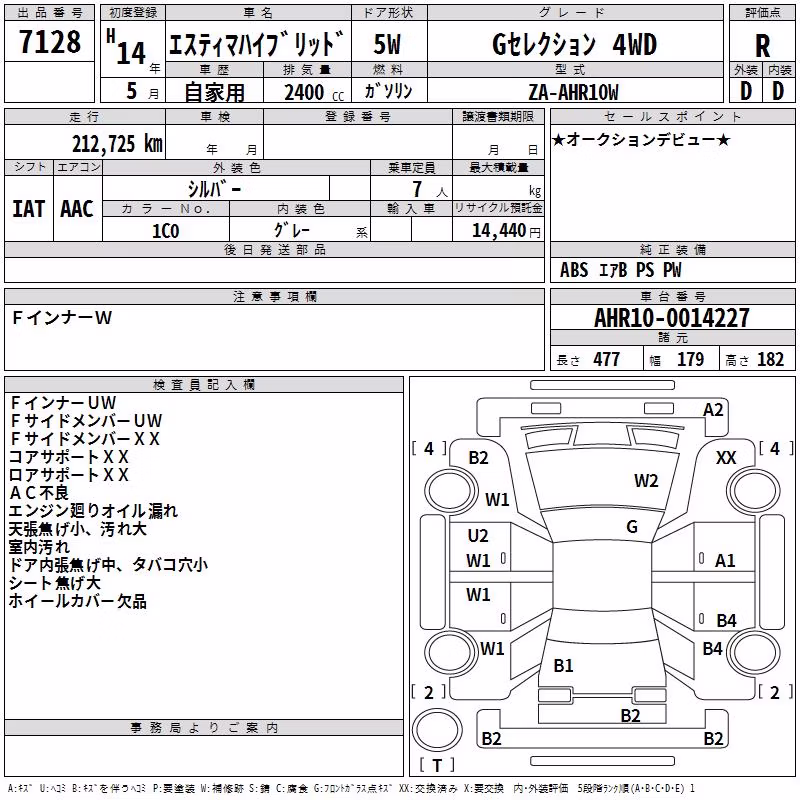Viewport: 800px width, 800px height.
Task: Click the spare tire T circle icon
Action: point(437,729)
